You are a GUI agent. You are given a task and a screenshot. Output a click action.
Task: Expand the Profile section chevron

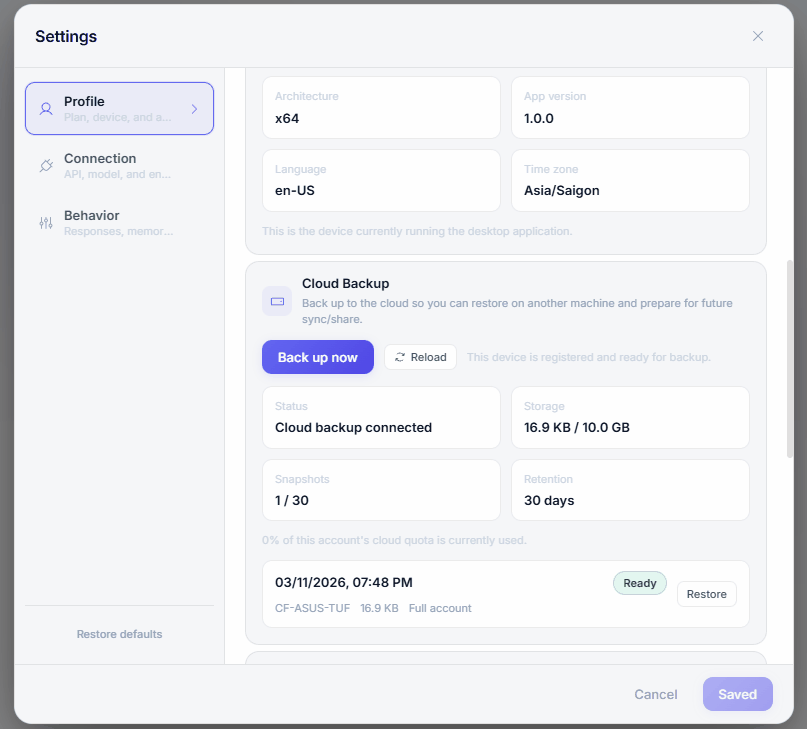tap(196, 108)
